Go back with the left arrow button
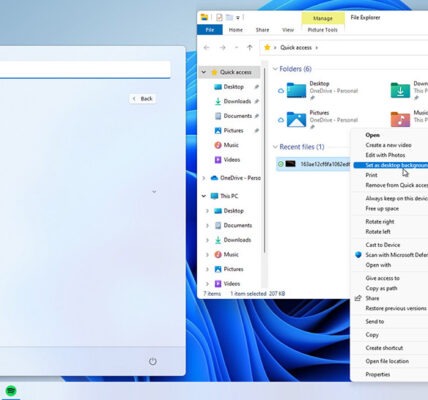Viewport: 428px width, 400px height. click(x=206, y=48)
